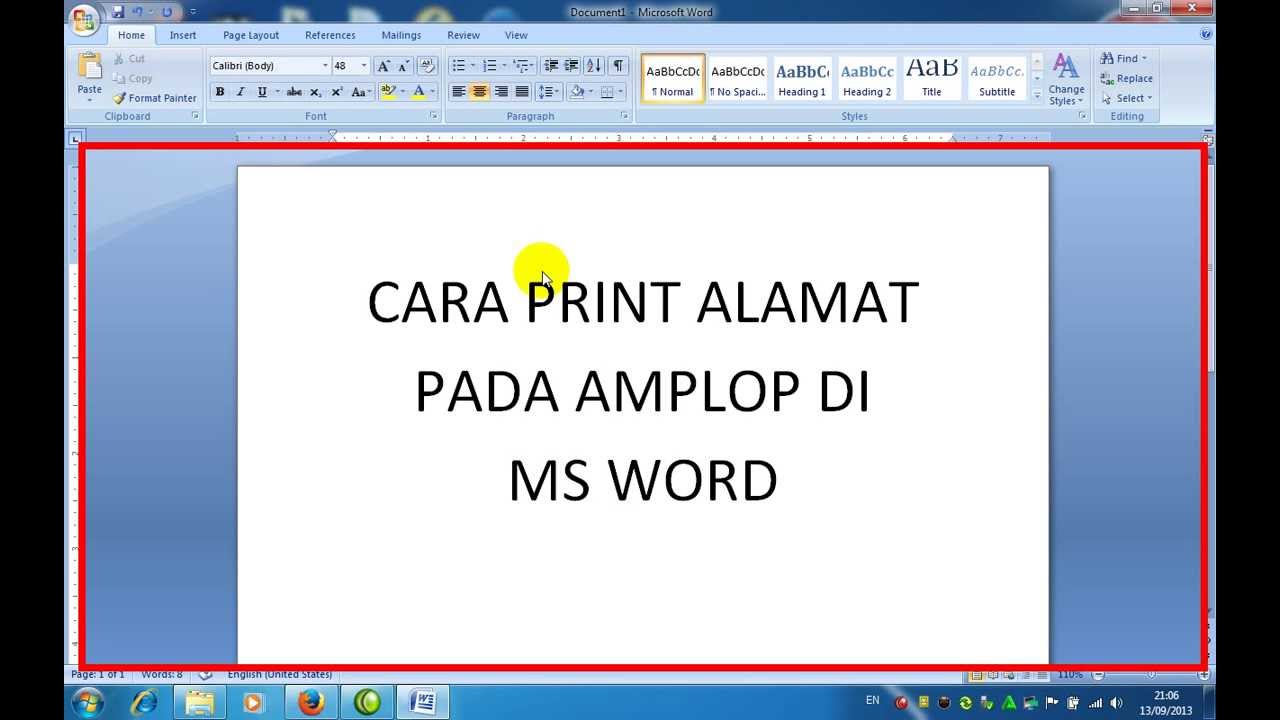Apply the Heading 1 style
Screen dimensions: 1280x720
[802, 78]
